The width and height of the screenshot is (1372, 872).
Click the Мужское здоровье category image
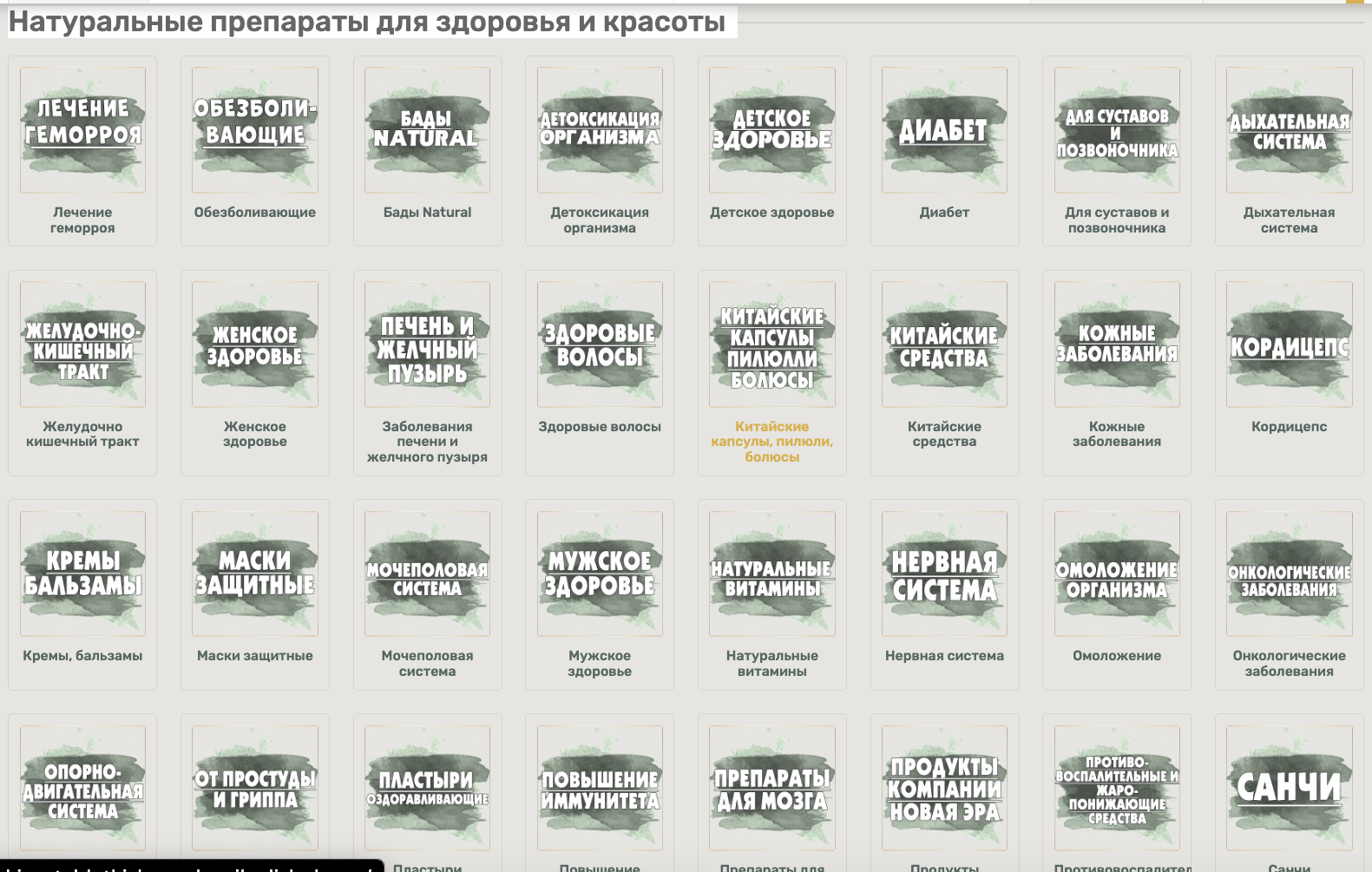600,574
